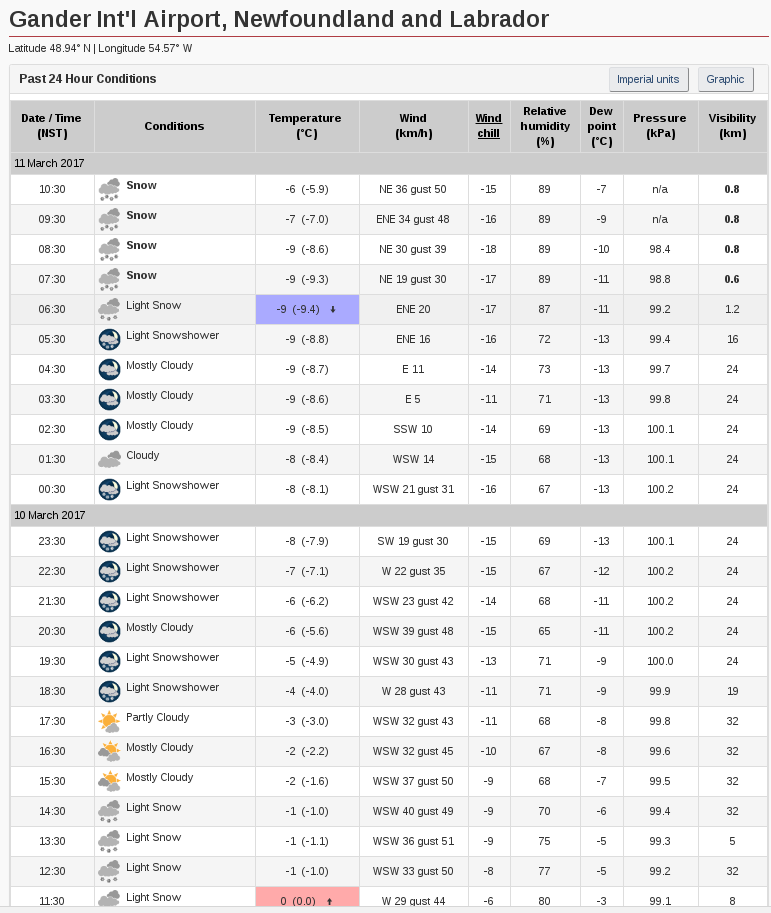The image size is (771, 913).
Task: Click the Wind (km/h) column header
Action: tap(413, 126)
